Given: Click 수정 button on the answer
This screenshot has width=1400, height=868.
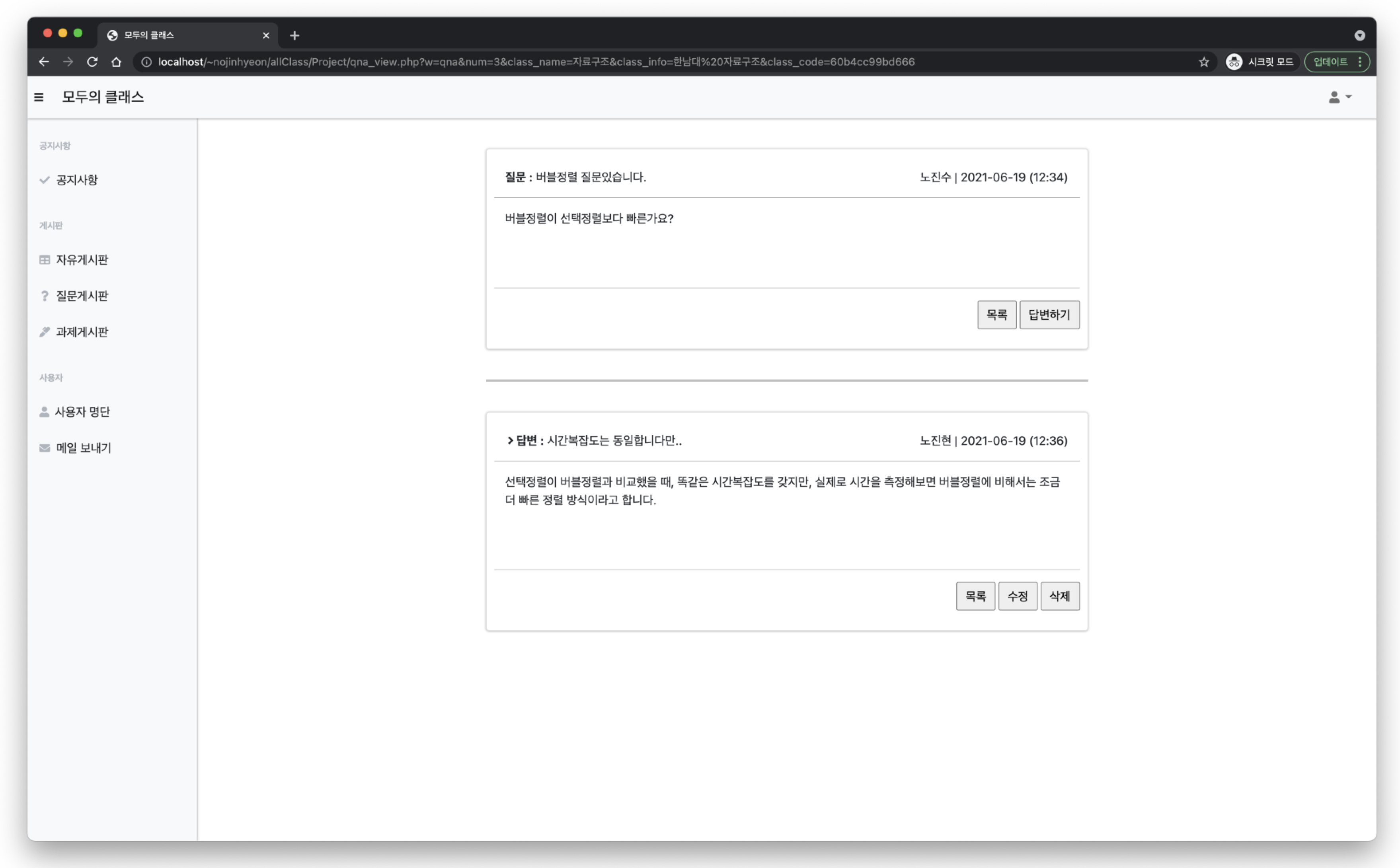Looking at the screenshot, I should (1017, 596).
